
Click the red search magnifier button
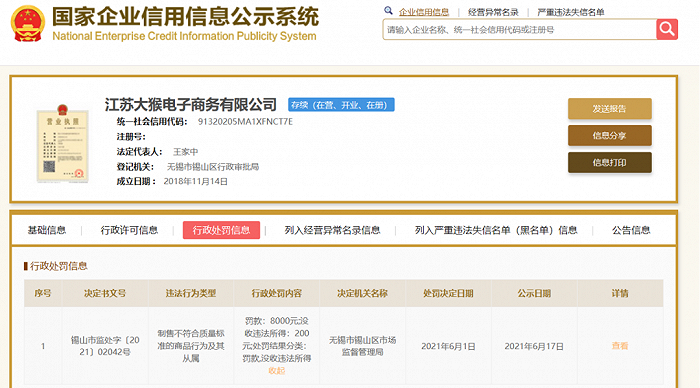667,29
